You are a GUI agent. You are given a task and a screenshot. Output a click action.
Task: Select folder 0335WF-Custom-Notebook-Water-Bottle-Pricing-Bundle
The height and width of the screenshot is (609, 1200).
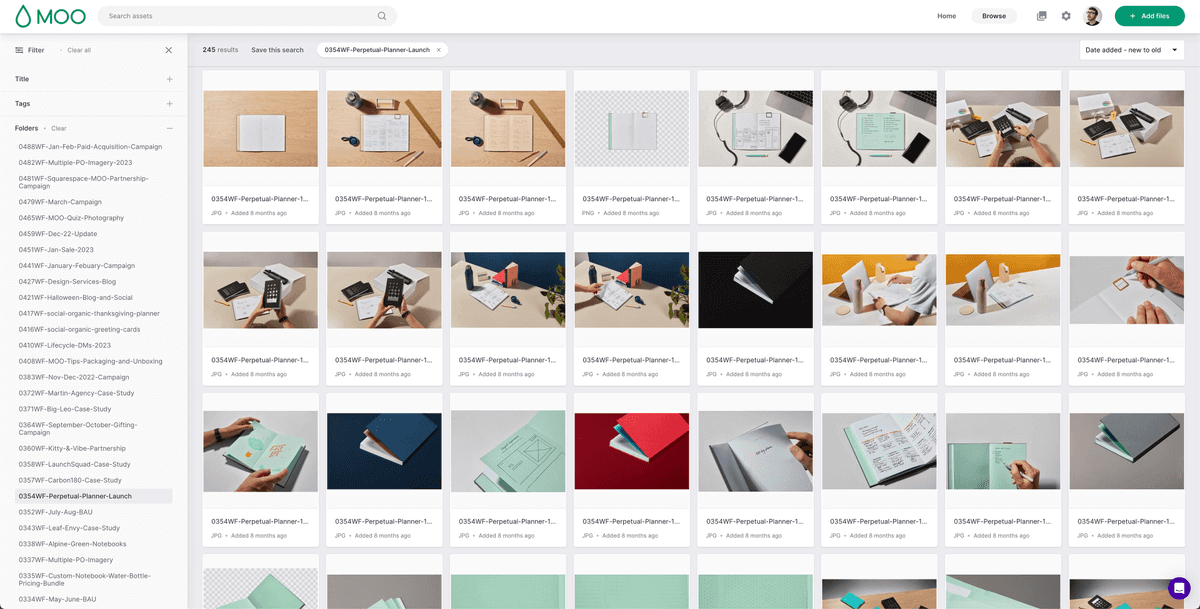pyautogui.click(x=83, y=579)
